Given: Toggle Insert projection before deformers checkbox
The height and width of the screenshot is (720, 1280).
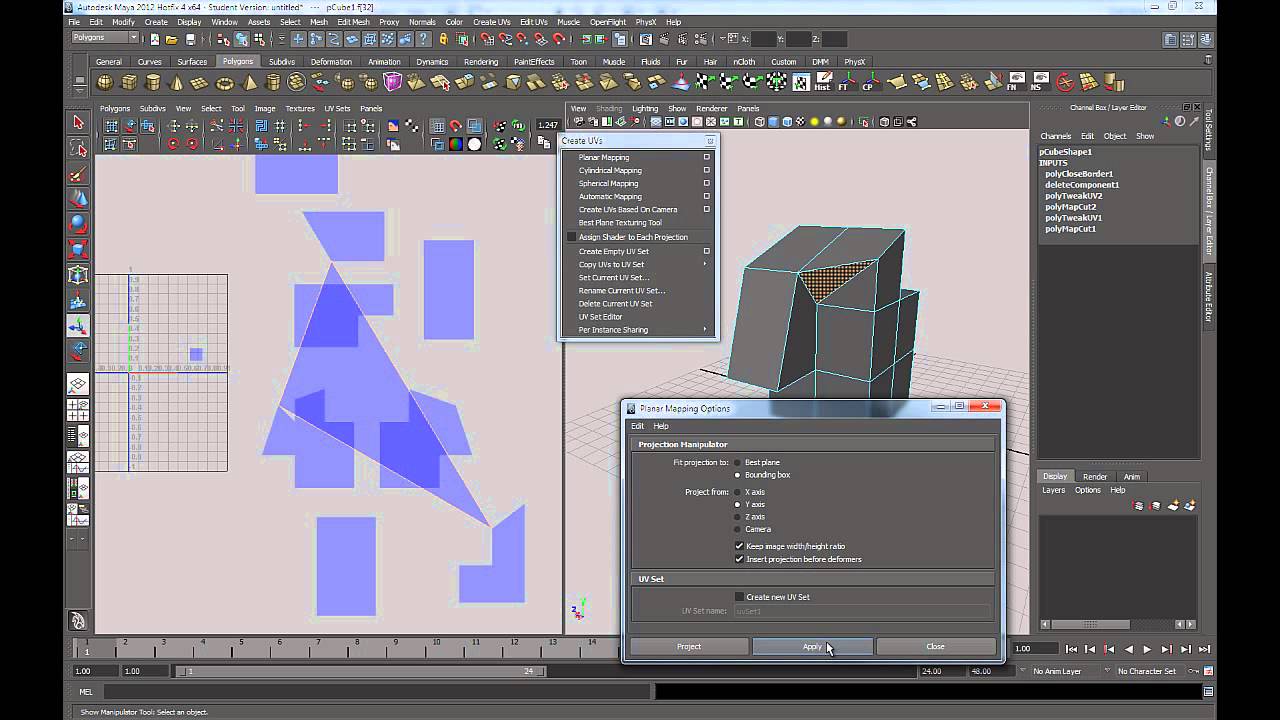Looking at the screenshot, I should click(739, 559).
